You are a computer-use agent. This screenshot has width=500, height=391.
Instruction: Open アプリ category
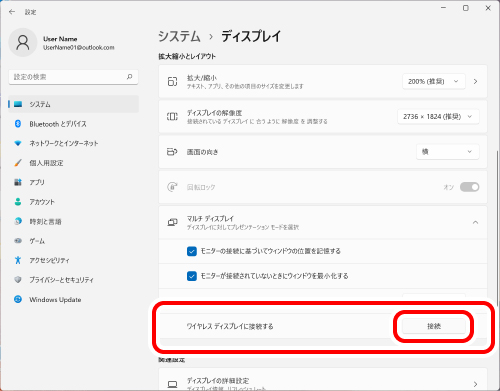73,182
